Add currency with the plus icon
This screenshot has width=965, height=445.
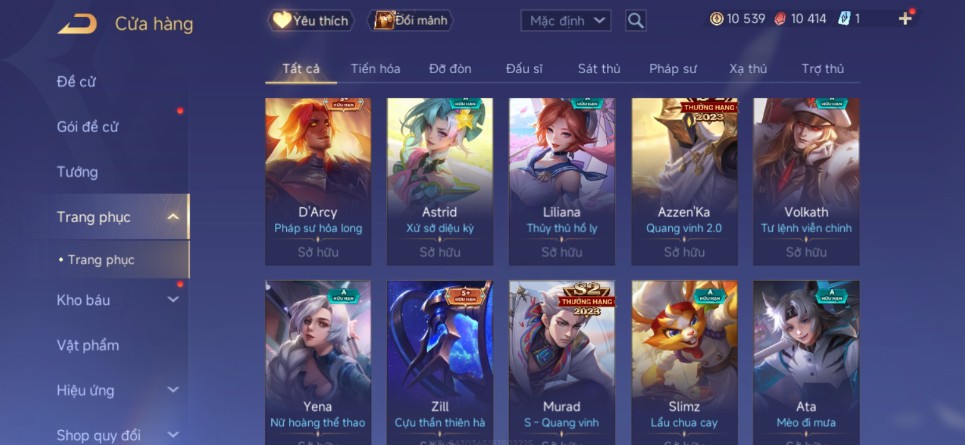click(x=905, y=18)
